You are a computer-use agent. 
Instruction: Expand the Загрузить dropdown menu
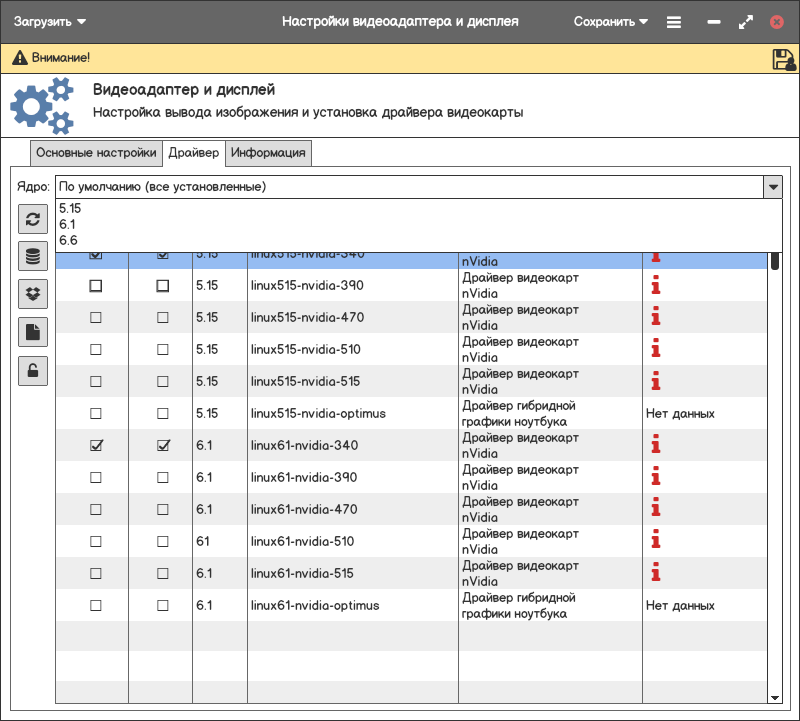coord(49,21)
